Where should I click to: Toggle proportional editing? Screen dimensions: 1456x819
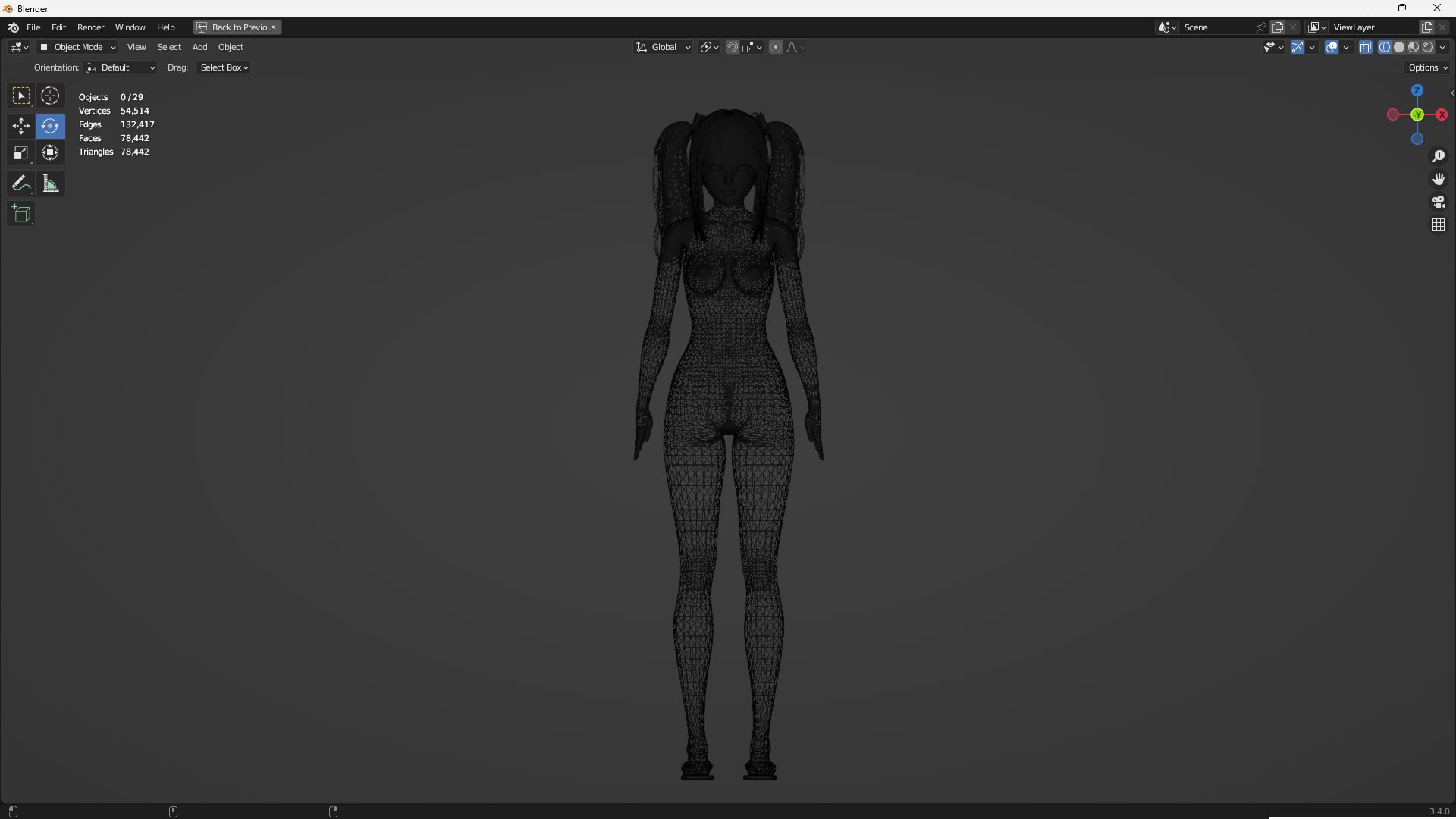click(x=775, y=47)
